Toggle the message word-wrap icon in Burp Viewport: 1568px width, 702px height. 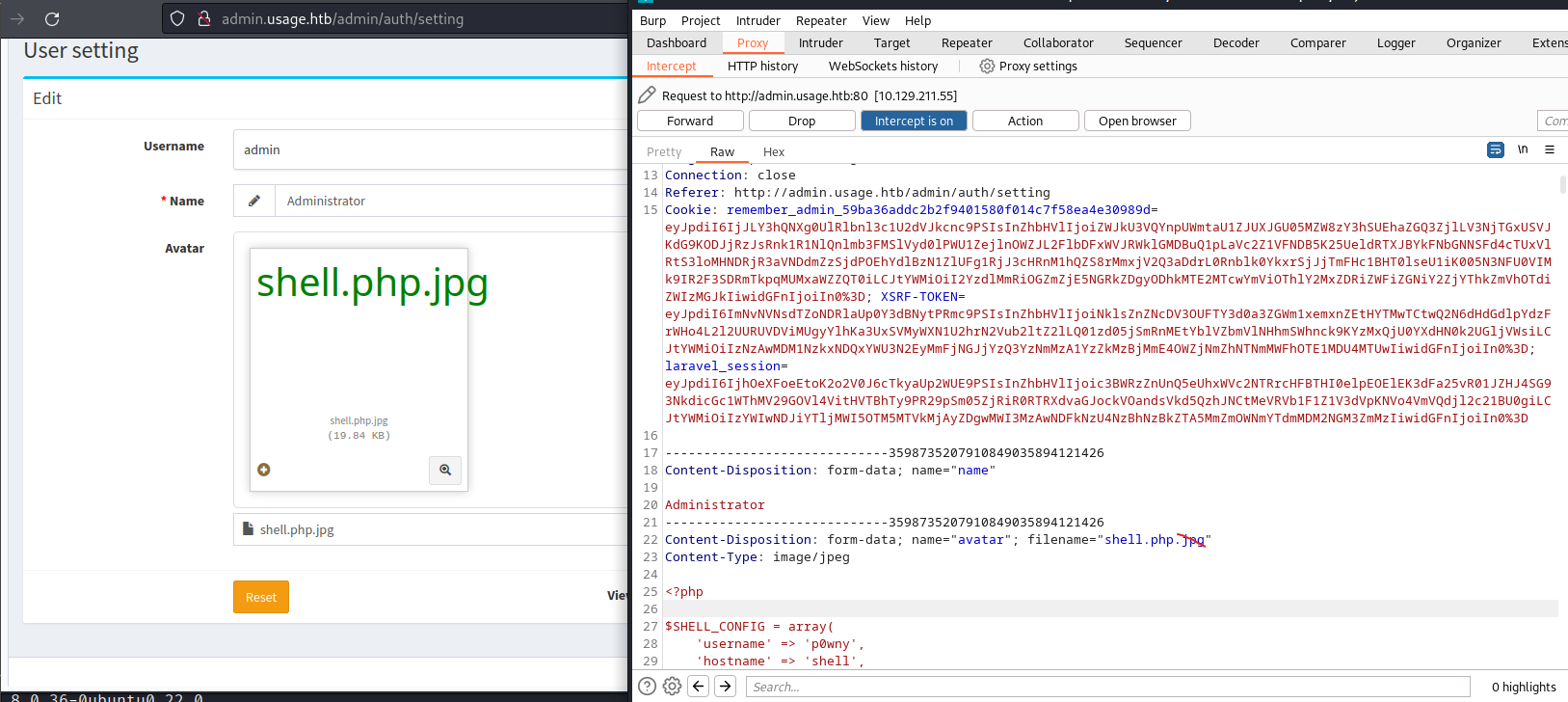pyautogui.click(x=1496, y=149)
